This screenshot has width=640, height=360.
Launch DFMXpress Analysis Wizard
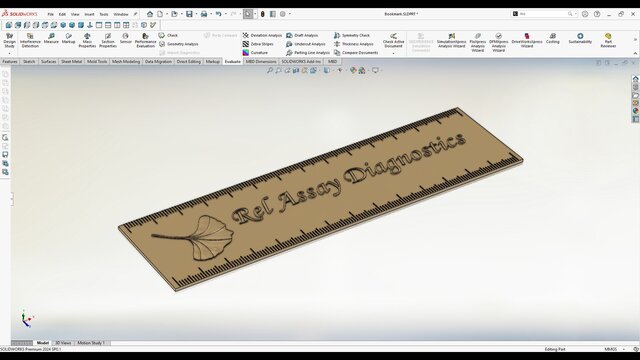[498, 42]
